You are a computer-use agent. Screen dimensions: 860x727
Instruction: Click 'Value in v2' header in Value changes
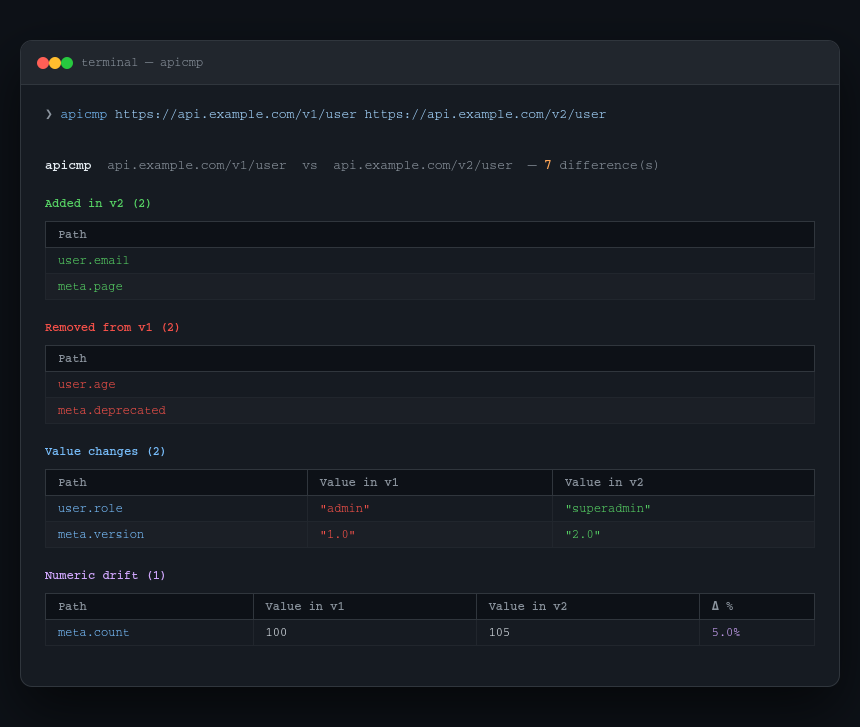click(x=683, y=482)
